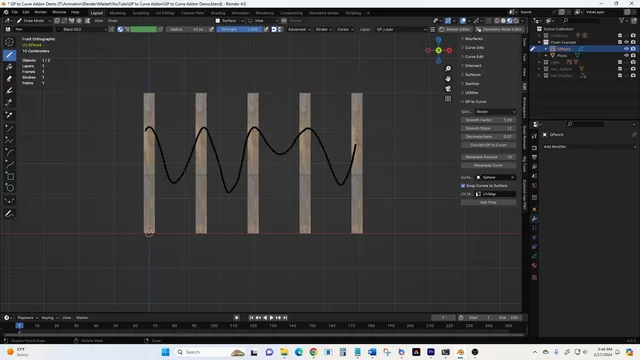Click the Blender icon in Windows taskbar
This screenshot has width=640, height=360.
460,352
